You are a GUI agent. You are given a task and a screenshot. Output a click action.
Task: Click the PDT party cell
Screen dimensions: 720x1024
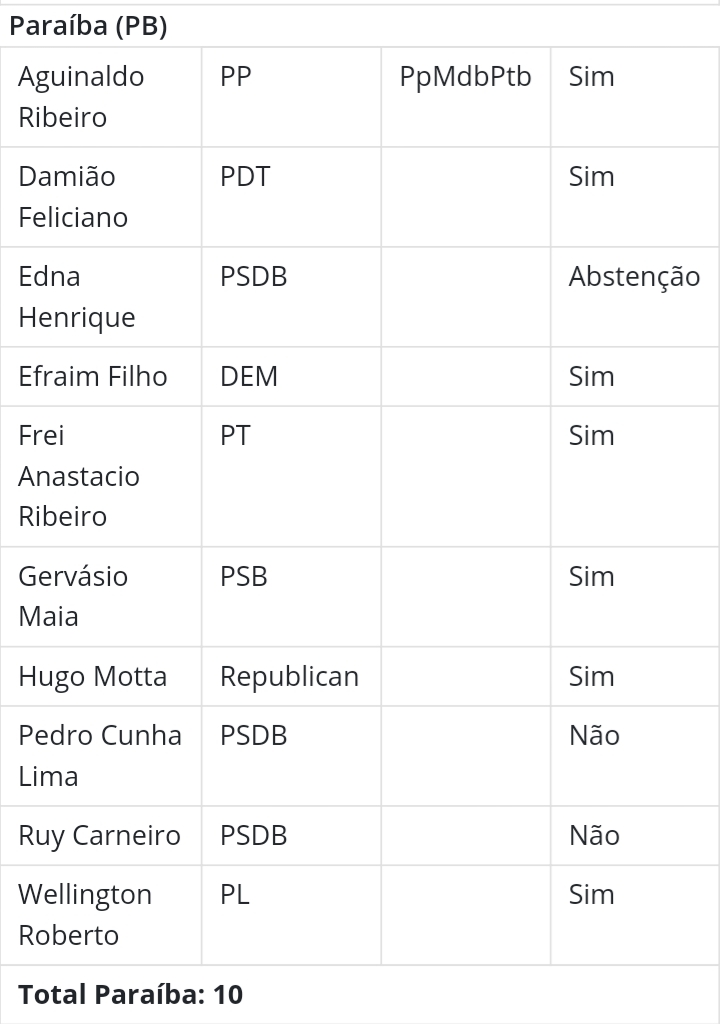[245, 177]
